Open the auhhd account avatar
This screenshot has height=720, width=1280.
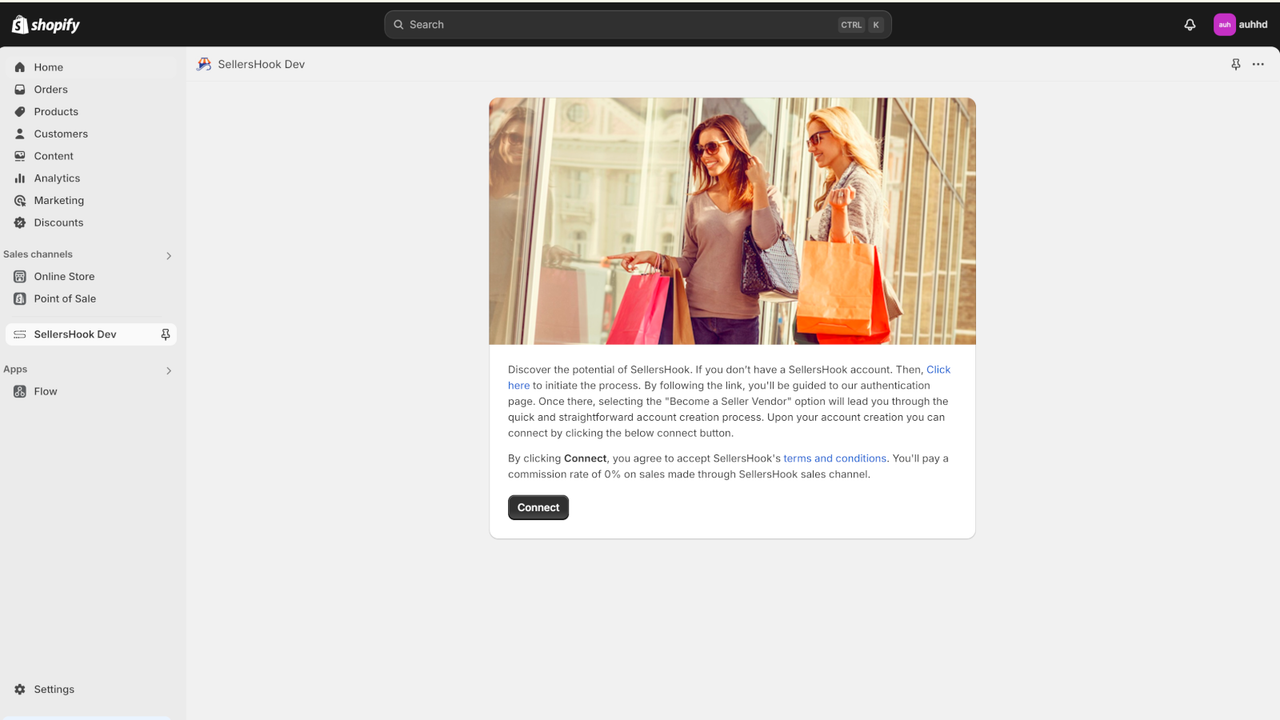(1224, 25)
